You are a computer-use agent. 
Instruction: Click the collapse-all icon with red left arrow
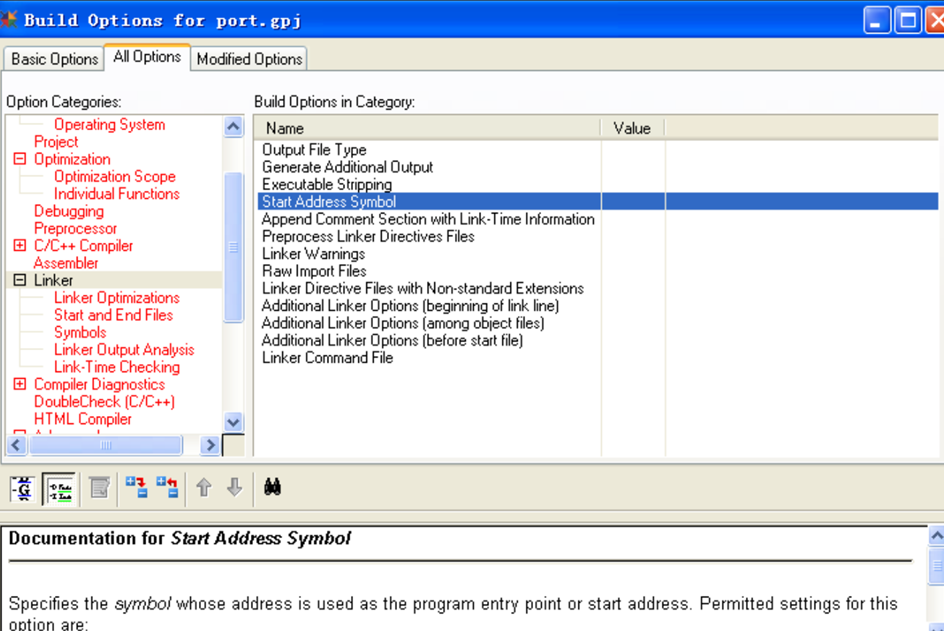167,487
